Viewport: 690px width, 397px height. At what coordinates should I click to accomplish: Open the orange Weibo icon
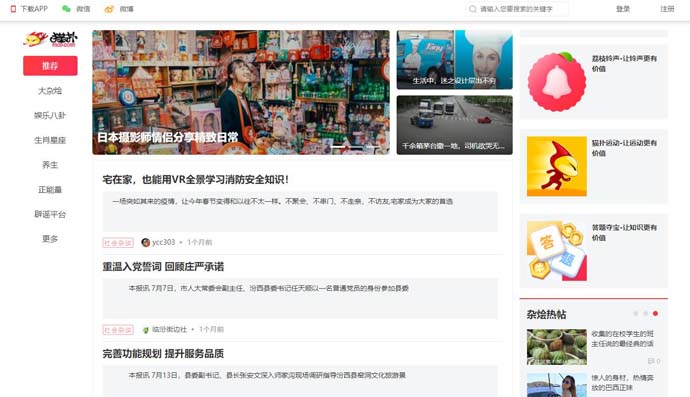109,9
